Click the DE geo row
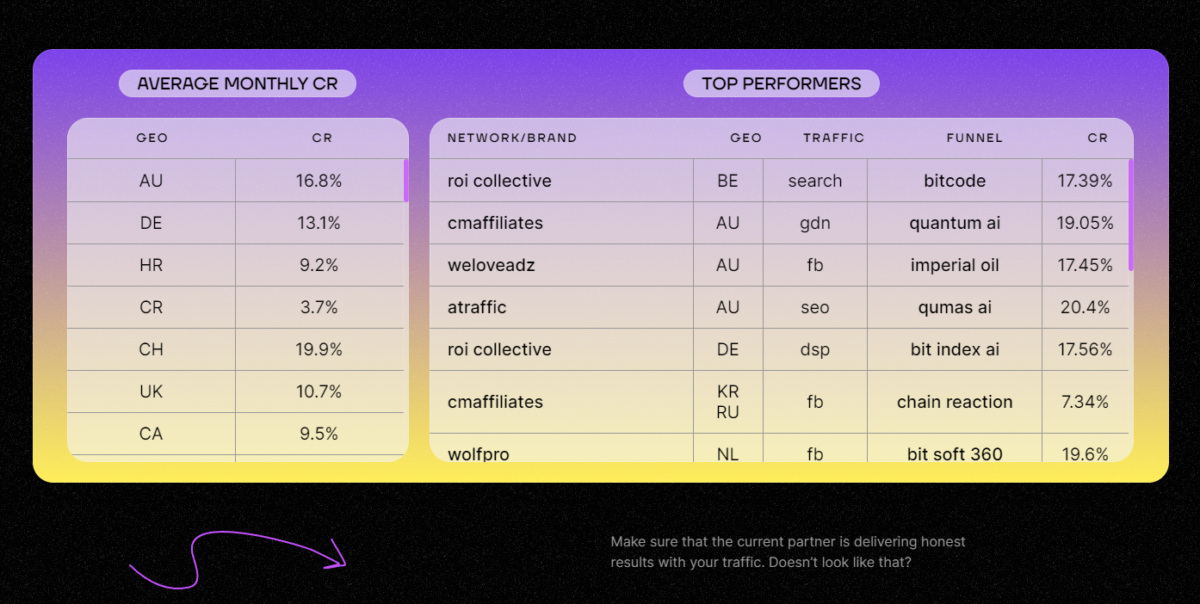Viewport: 1200px width, 604px height. click(236, 223)
